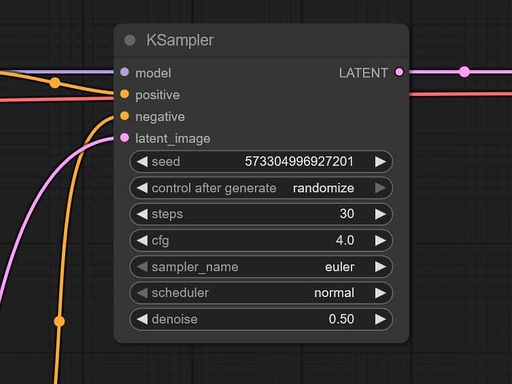Open the randomize control after generate option
This screenshot has height=384, width=512.
point(323,188)
